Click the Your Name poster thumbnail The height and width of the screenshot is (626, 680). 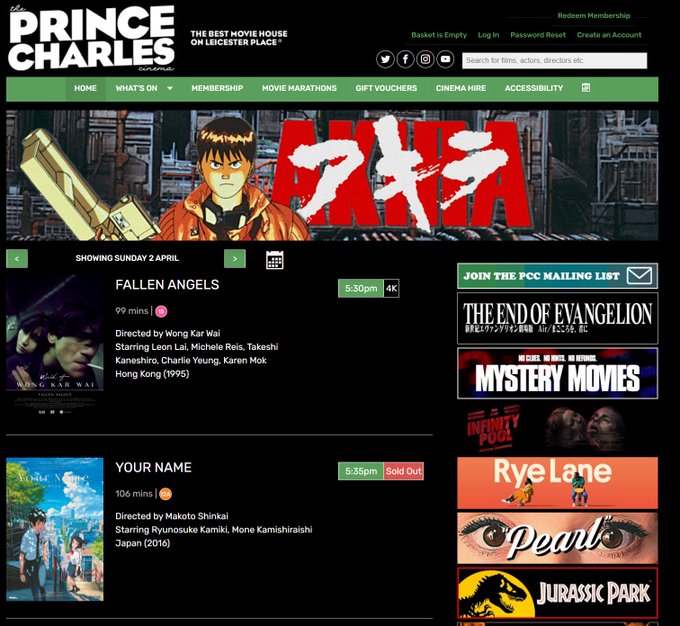tap(55, 529)
